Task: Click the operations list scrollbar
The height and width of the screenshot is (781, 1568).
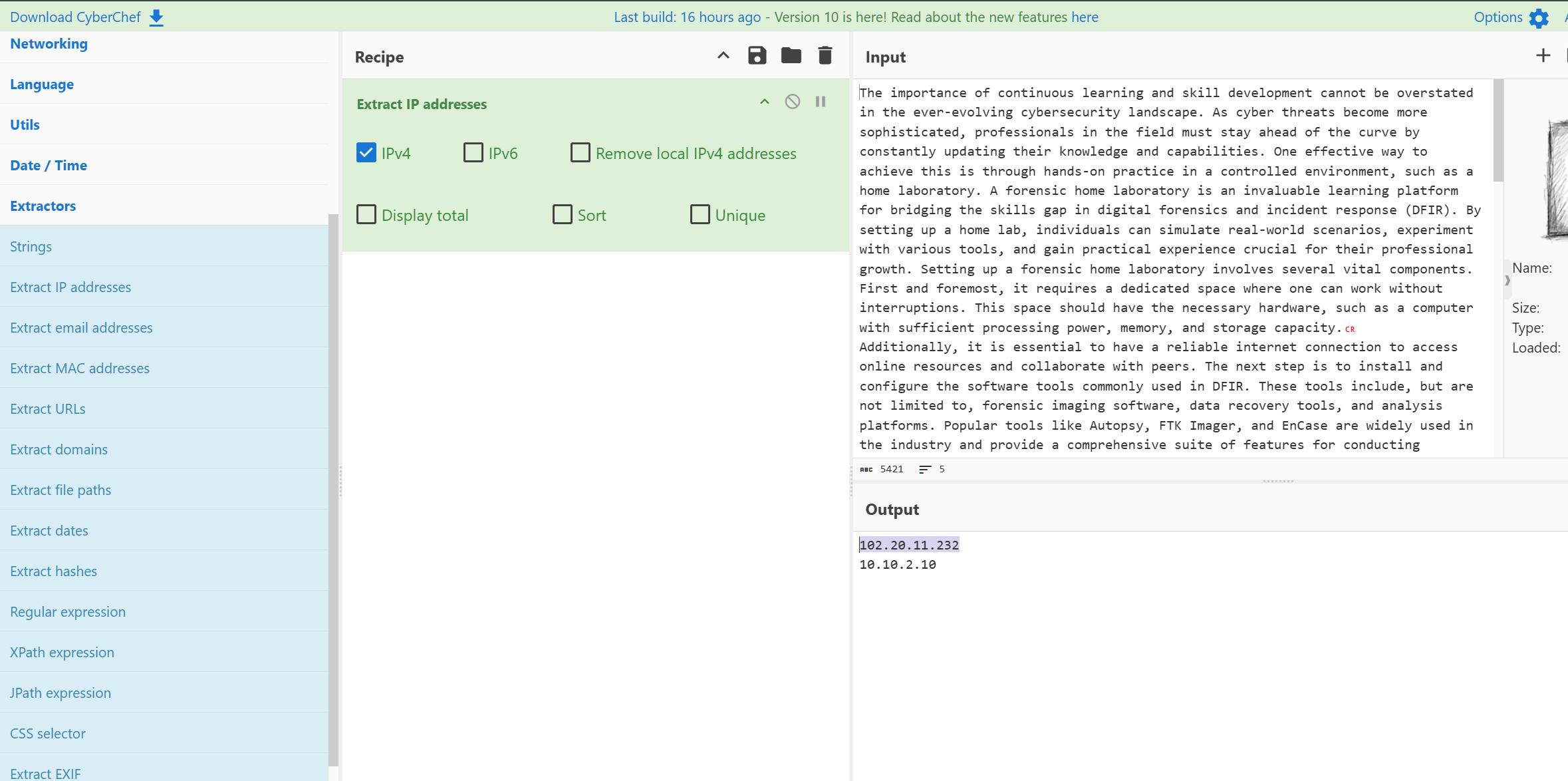Action: point(333,489)
